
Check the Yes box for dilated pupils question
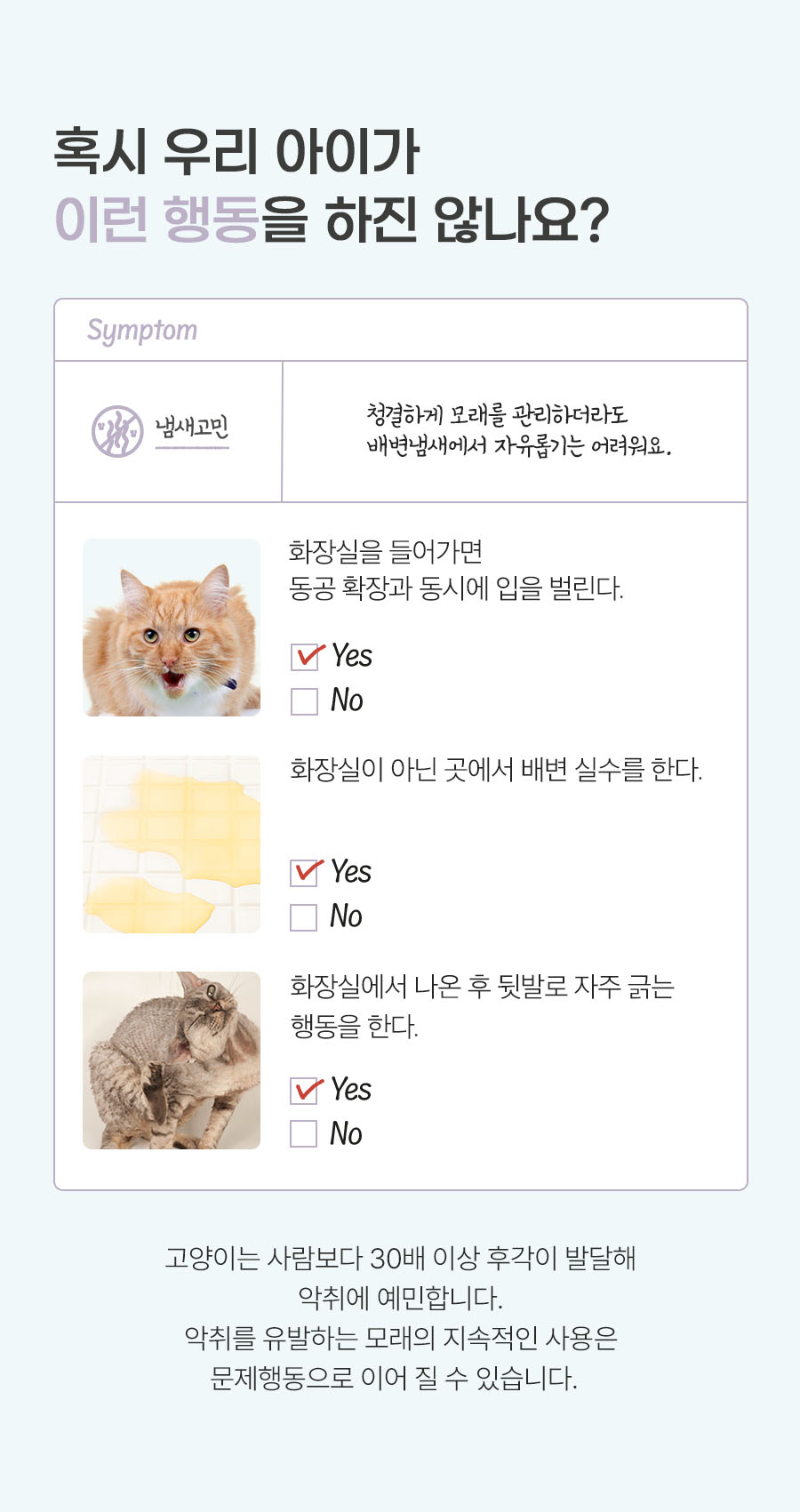click(305, 657)
